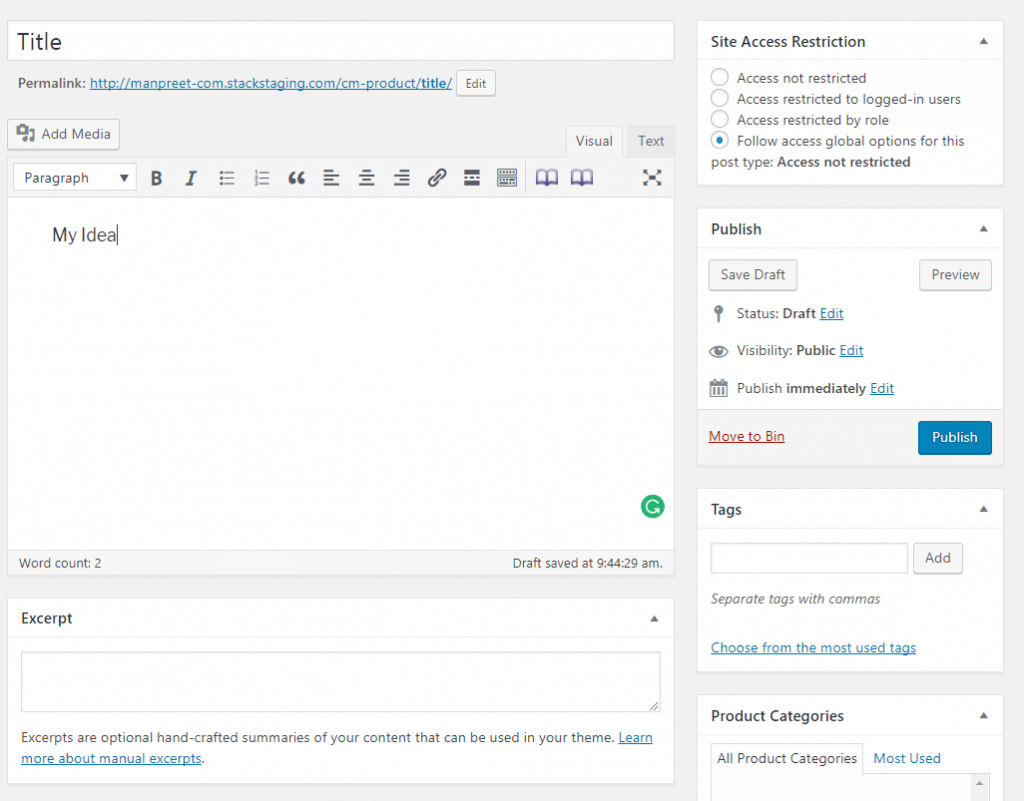Click into the Tags input field
1024x801 pixels.
coord(809,558)
